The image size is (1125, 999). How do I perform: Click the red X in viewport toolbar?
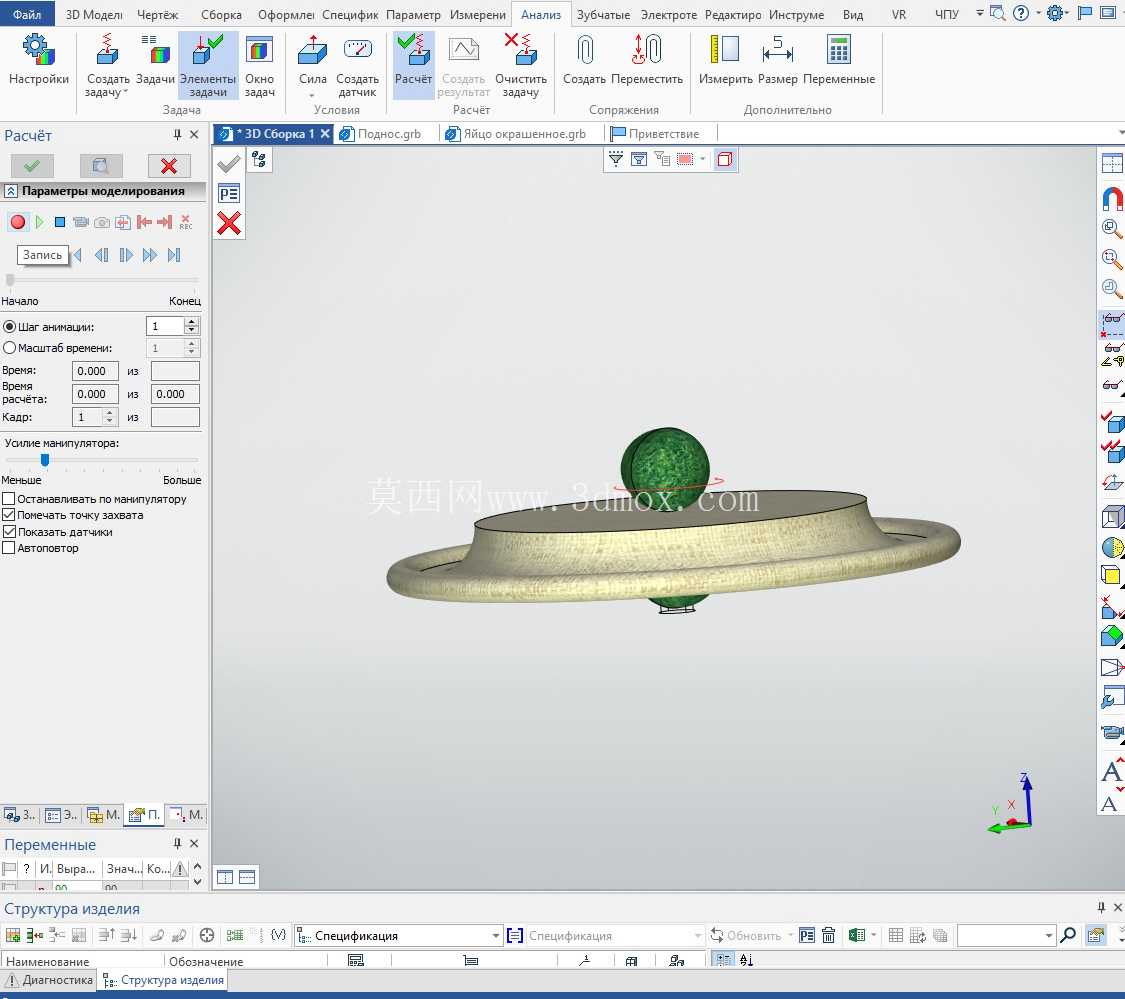click(229, 223)
